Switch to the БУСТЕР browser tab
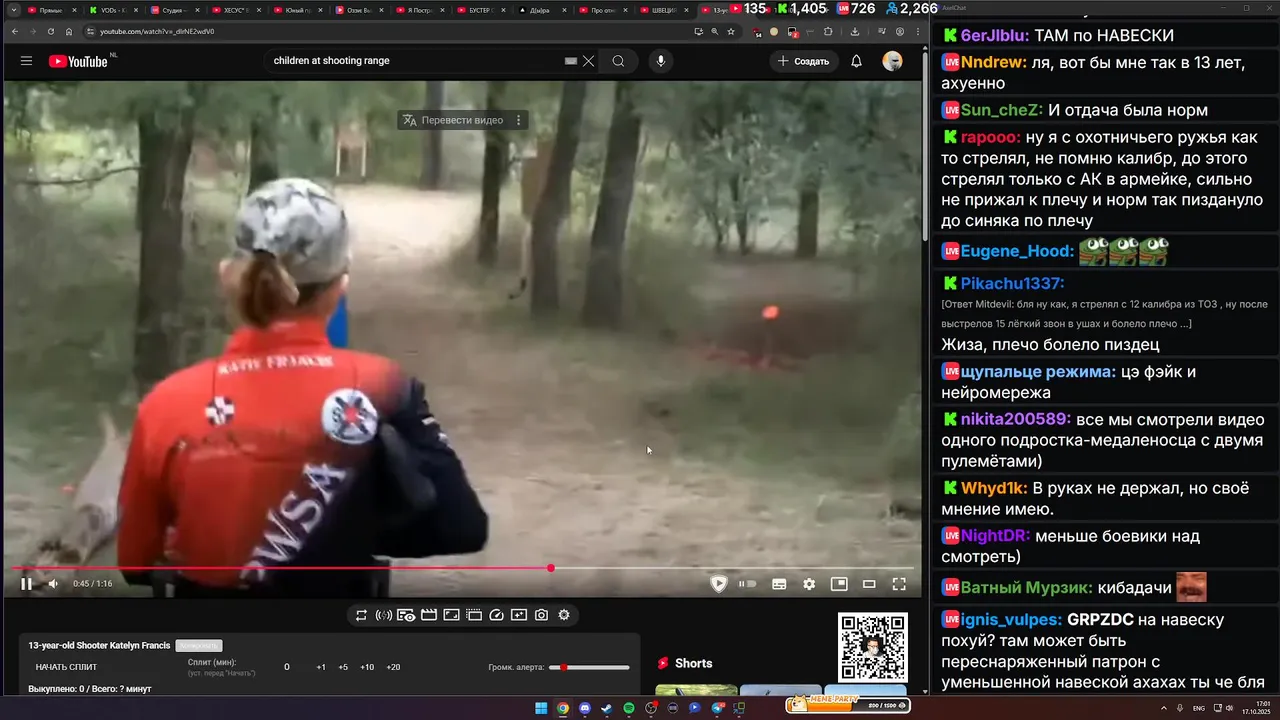The image size is (1280, 720). click(x=480, y=9)
